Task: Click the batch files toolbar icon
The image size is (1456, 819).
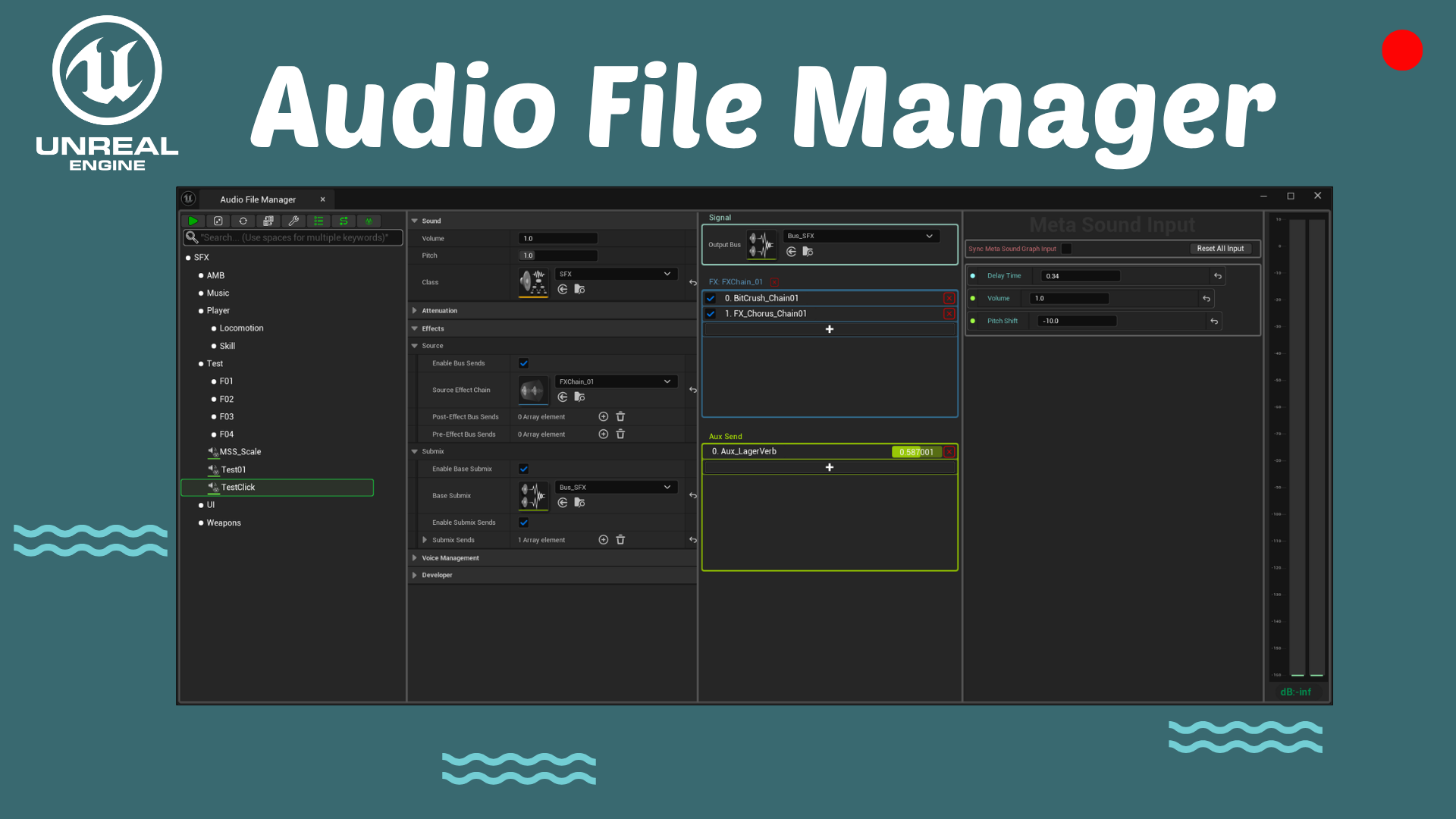Action: pos(268,221)
